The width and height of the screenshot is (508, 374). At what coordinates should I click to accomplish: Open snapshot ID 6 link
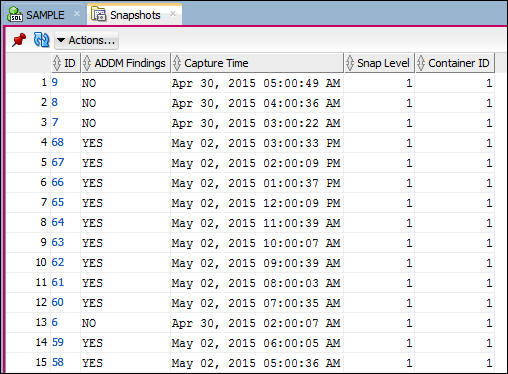55,322
